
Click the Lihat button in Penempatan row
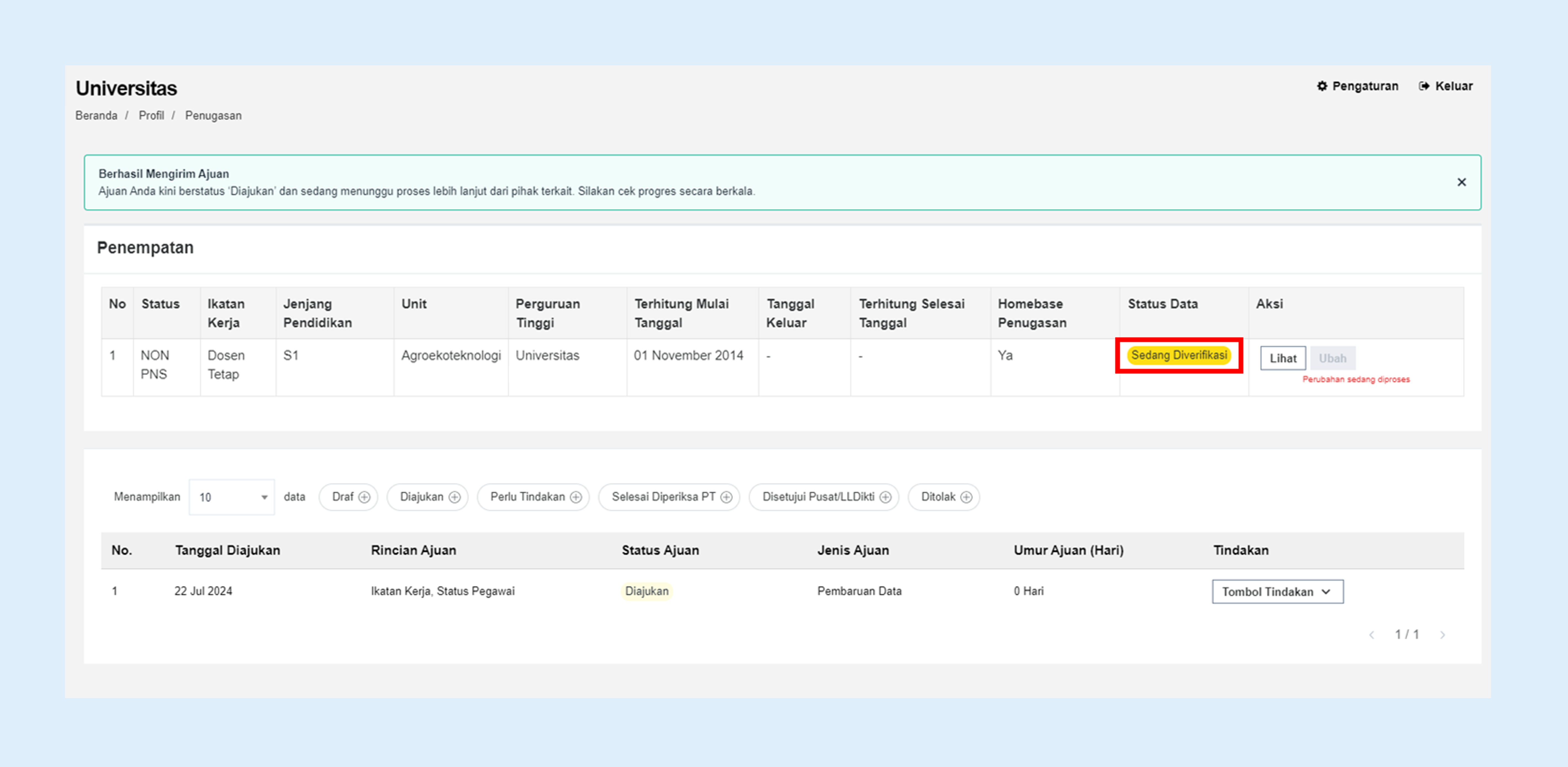click(1282, 358)
